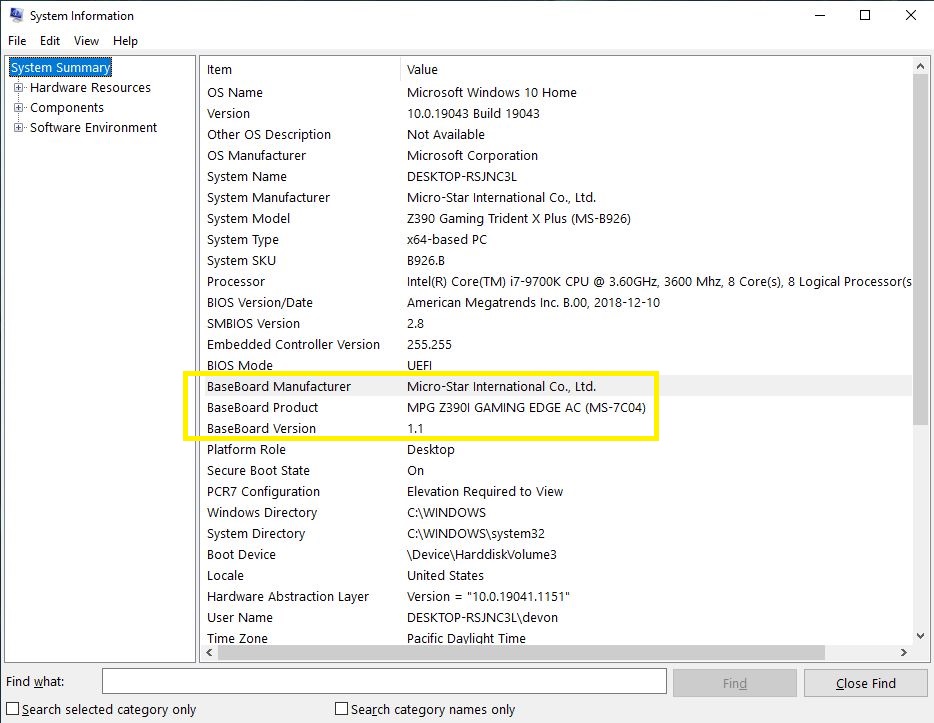Enable Search selected category only checkbox
Viewport: 934px width, 723px height.
(13, 709)
